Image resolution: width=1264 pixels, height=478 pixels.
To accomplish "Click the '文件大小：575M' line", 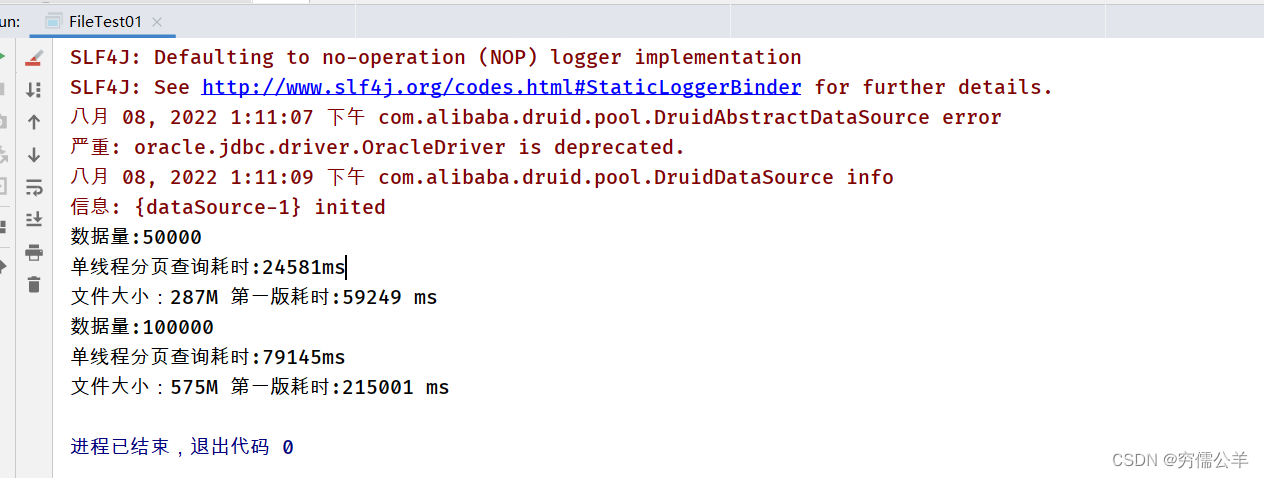I will [x=260, y=387].
